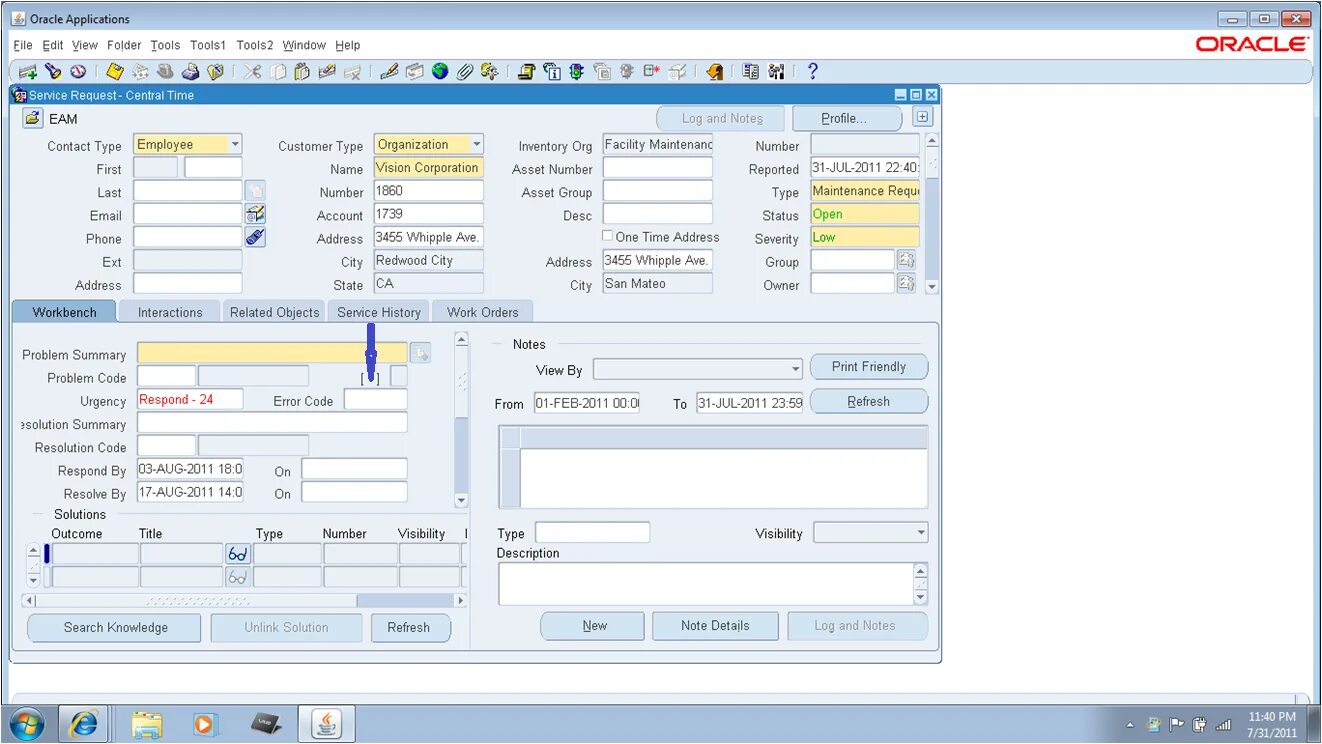
Task: Click the Search Knowledge button
Action: (115, 628)
